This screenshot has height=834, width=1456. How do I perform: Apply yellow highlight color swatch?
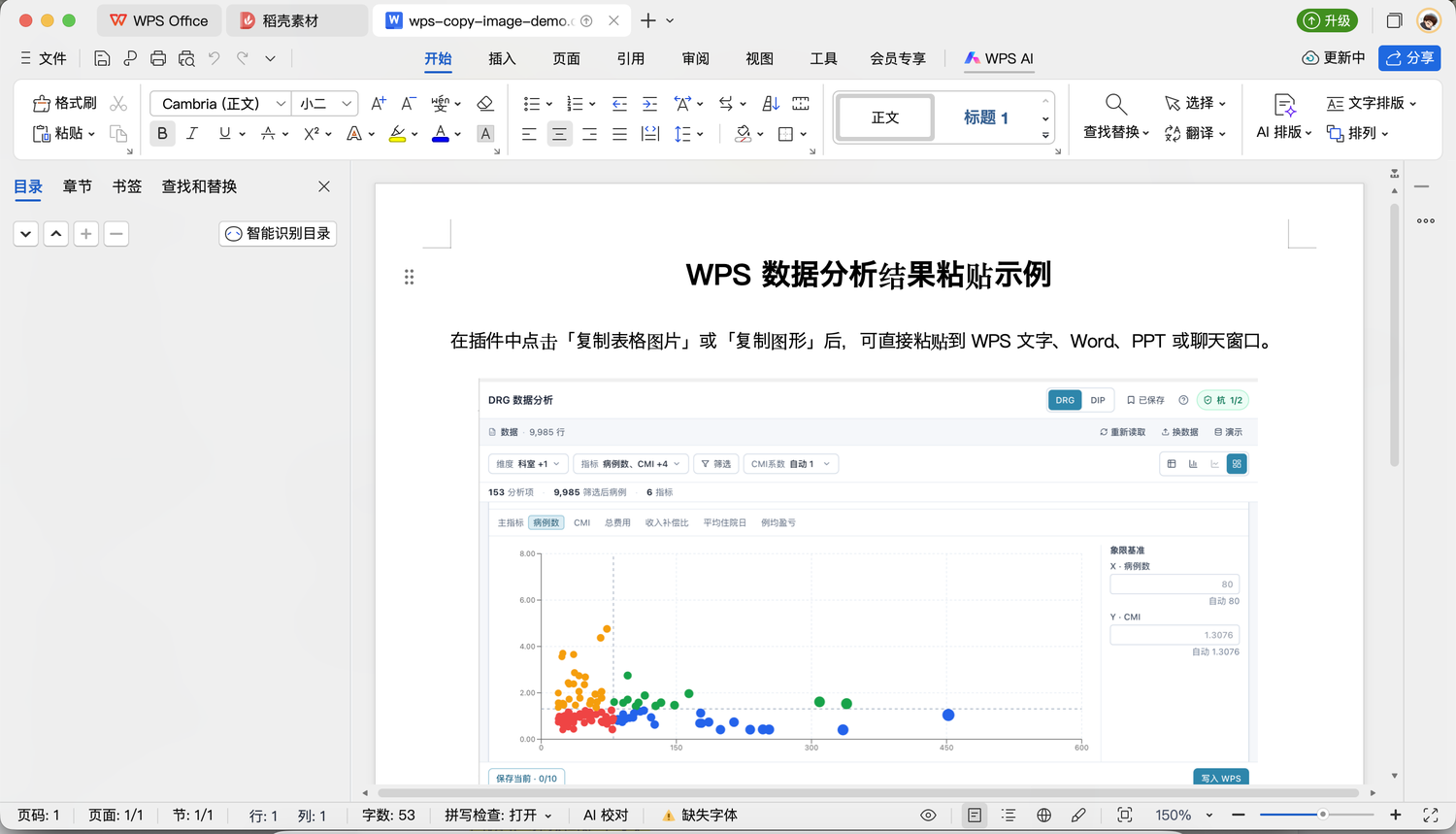(397, 134)
